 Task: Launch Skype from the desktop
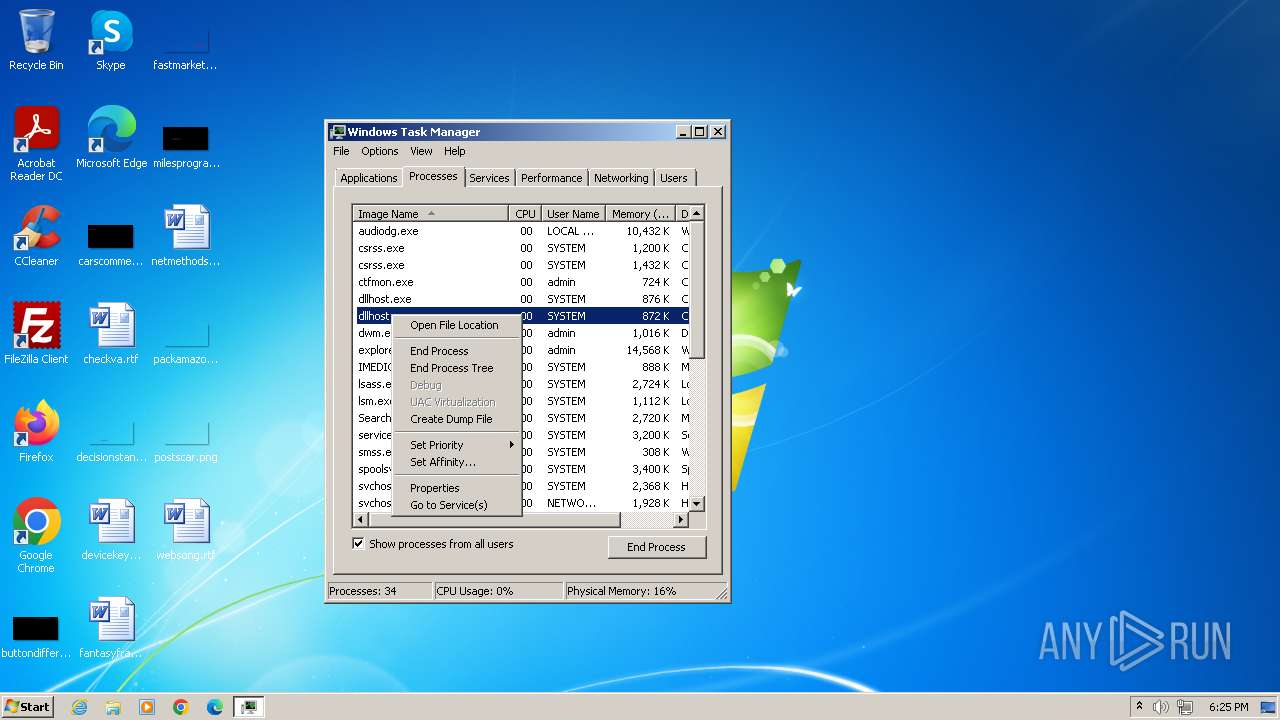click(x=111, y=40)
